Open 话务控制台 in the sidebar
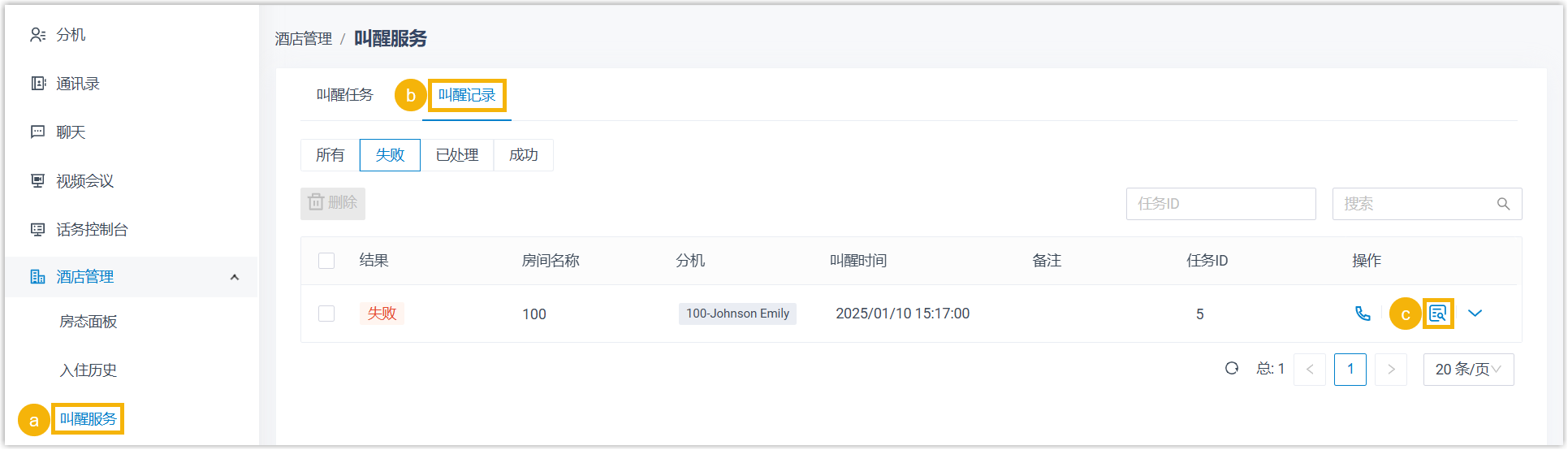The height and width of the screenshot is (450, 1568). pos(91,230)
